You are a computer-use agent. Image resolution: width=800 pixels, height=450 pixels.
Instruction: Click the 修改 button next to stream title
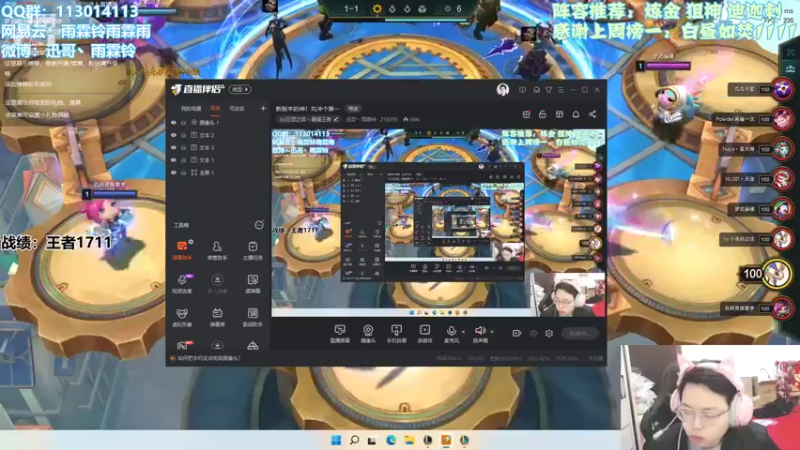[353, 109]
